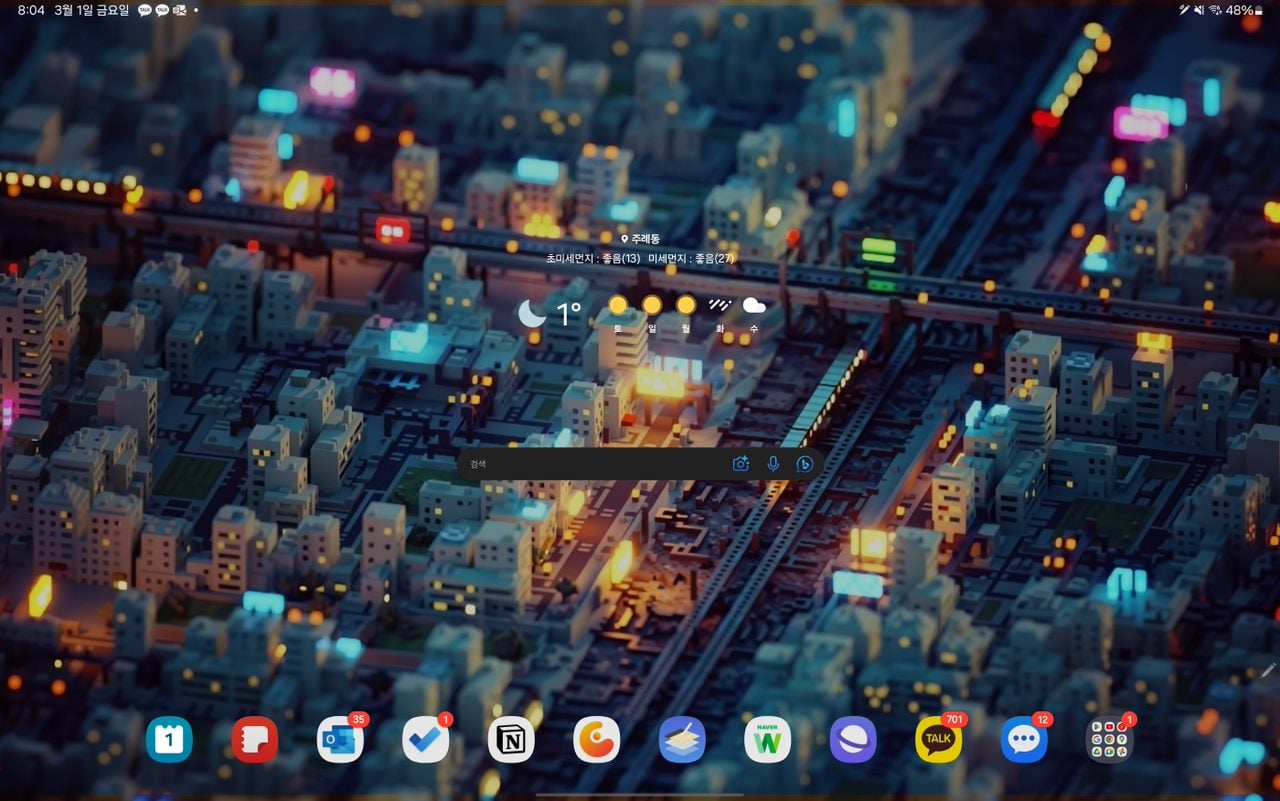The width and height of the screenshot is (1280, 801).
Task: Open the blue layered note-taking app
Action: pos(682,740)
